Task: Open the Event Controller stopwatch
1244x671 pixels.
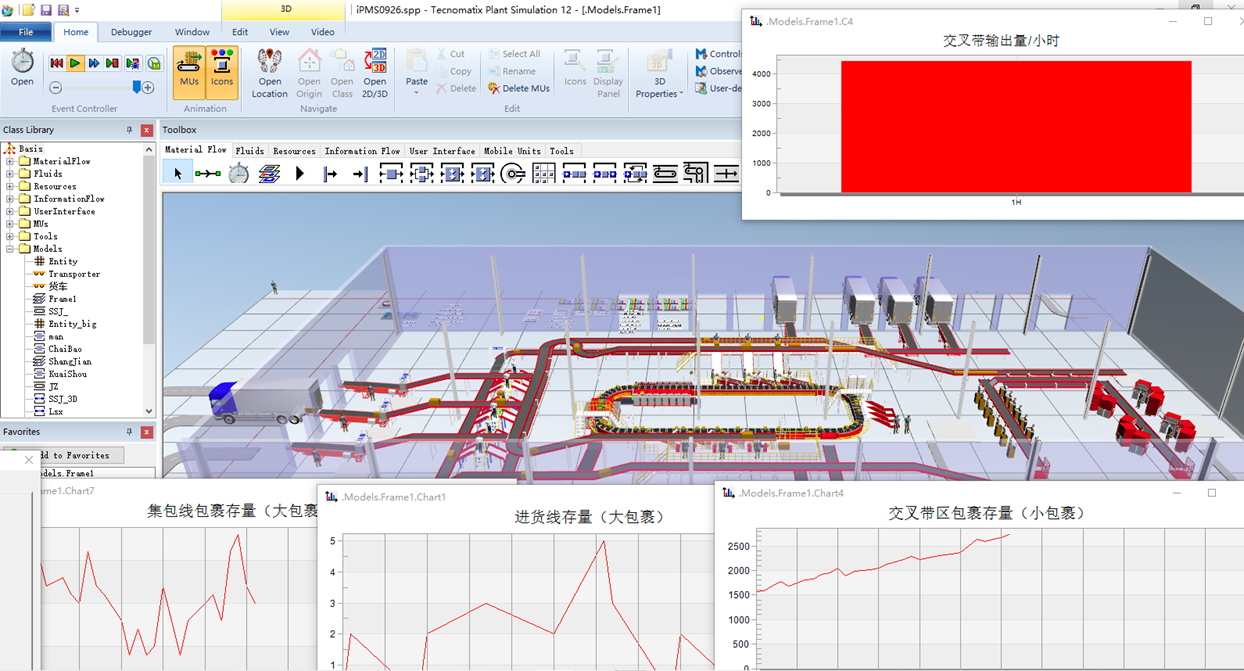Action: click(x=22, y=68)
